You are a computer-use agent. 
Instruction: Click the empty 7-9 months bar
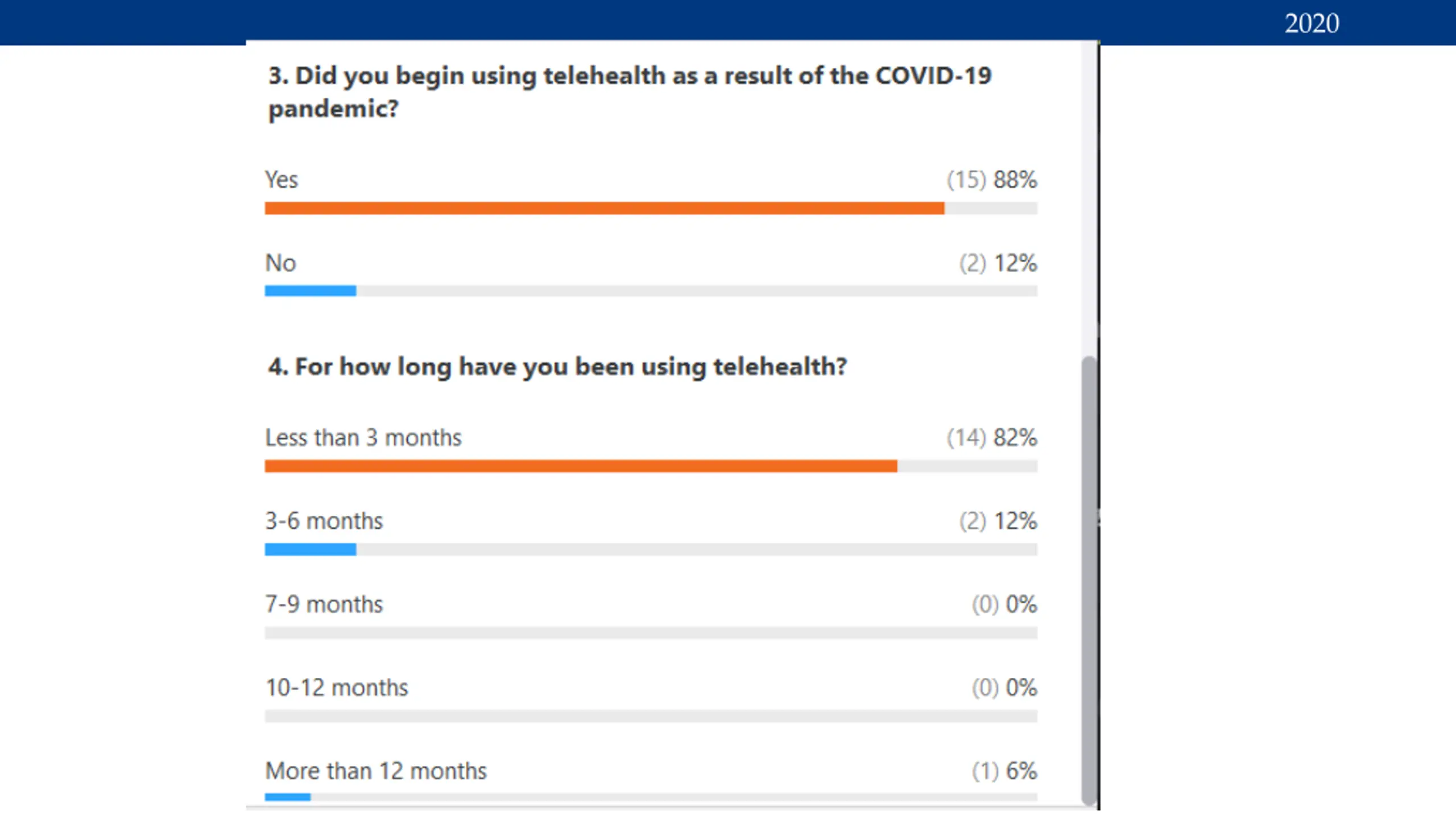tap(651, 633)
